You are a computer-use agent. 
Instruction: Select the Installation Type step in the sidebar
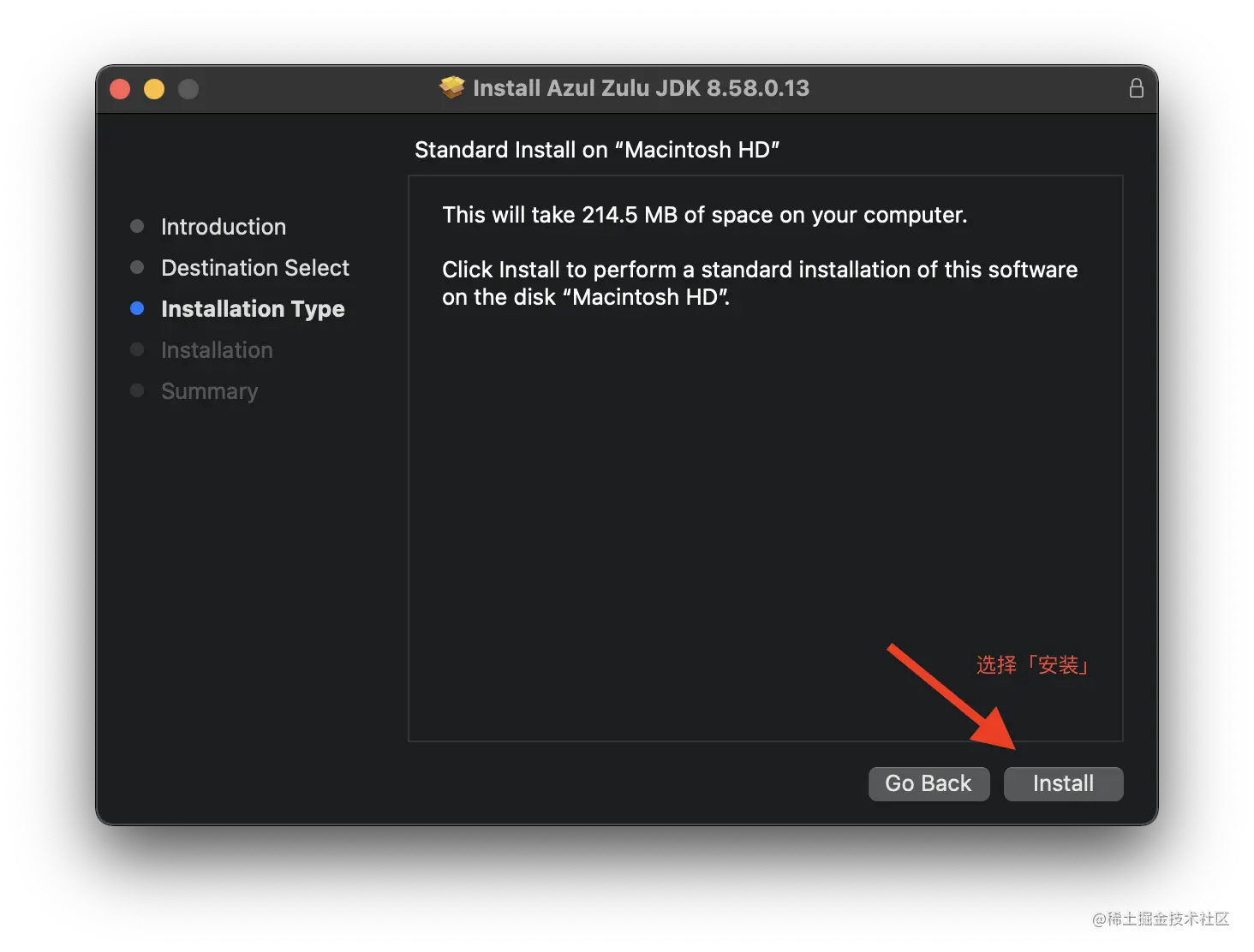pos(253,308)
